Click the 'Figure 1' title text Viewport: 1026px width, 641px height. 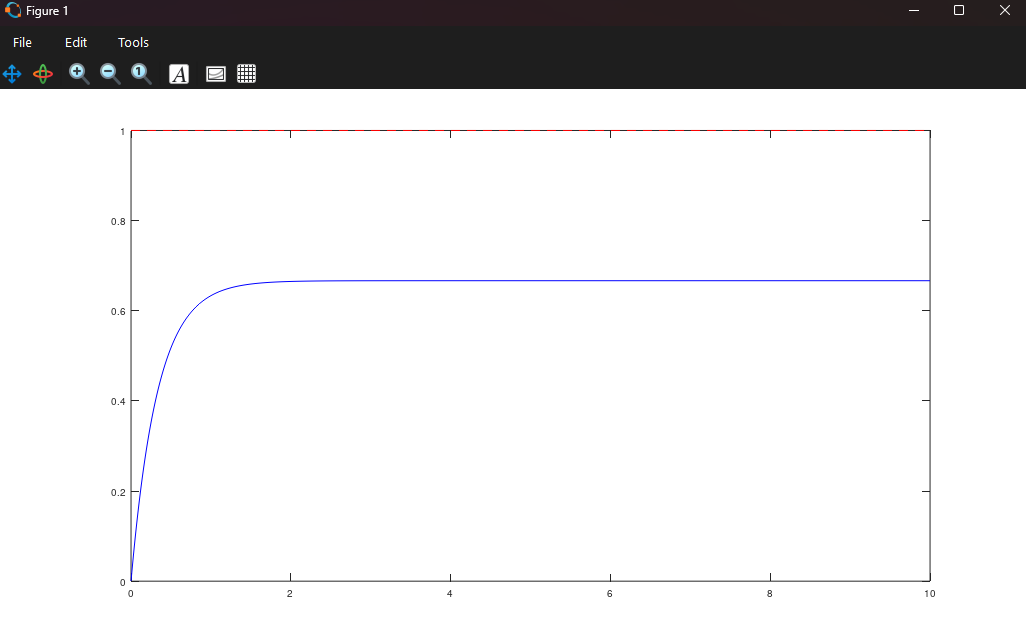[x=48, y=10]
